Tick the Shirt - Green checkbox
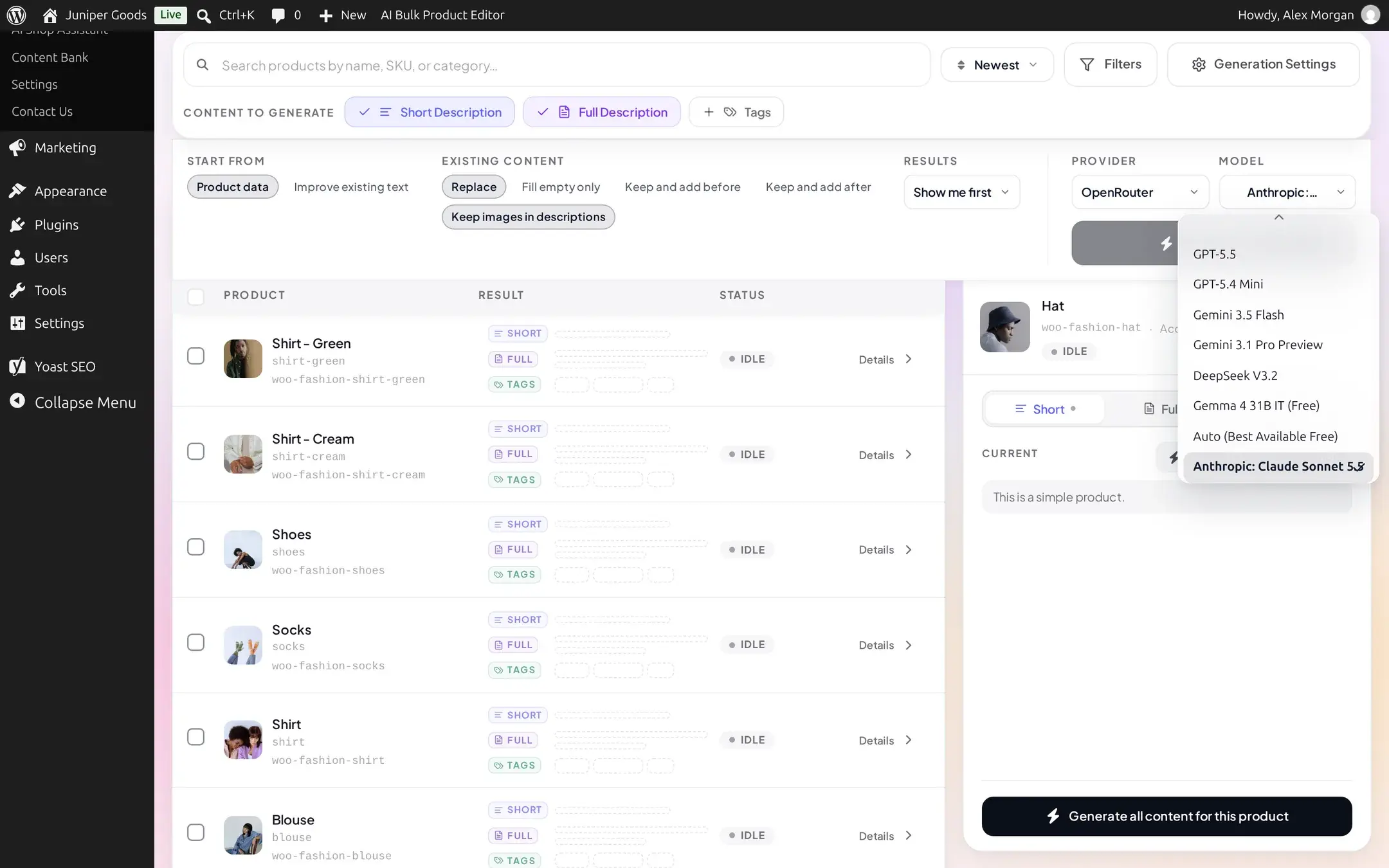The image size is (1389, 868). [x=195, y=356]
